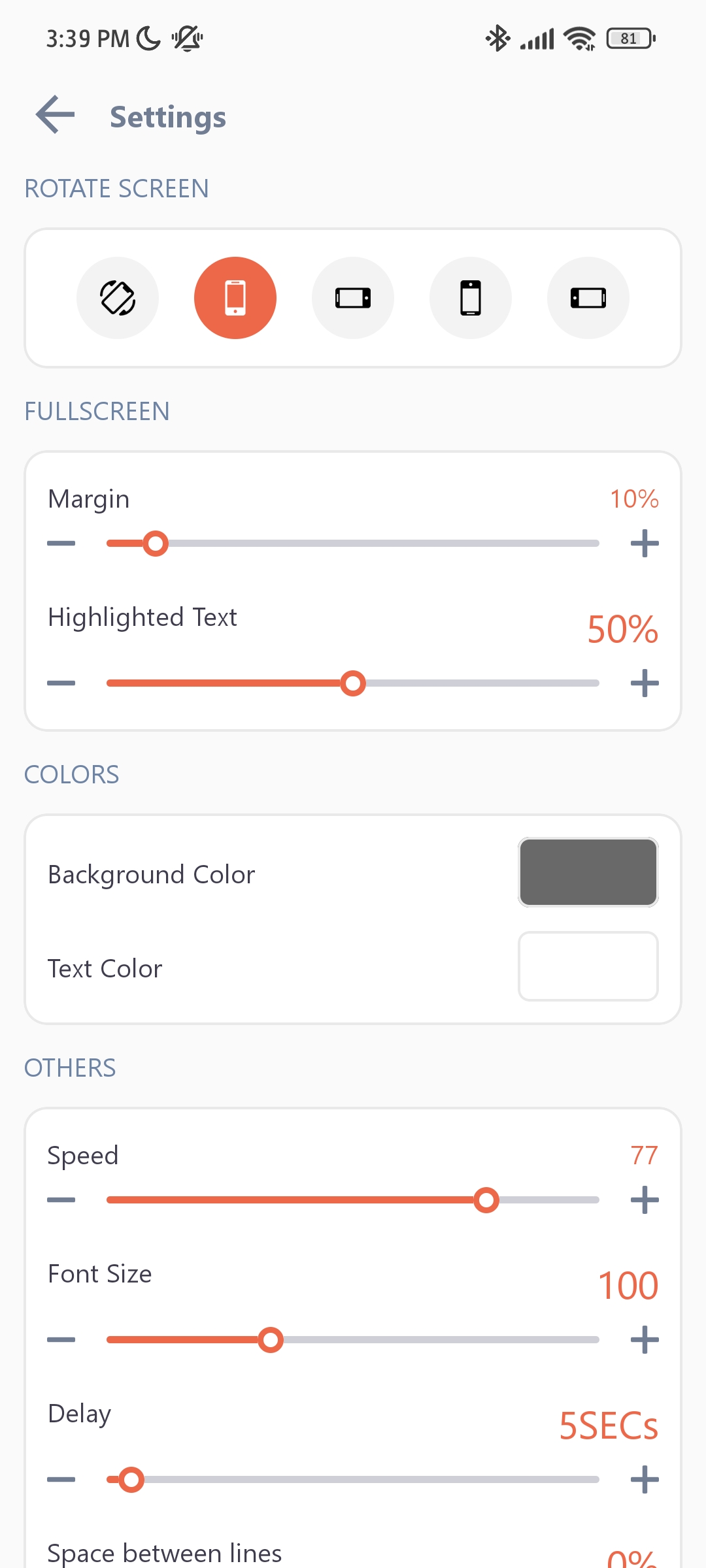This screenshot has height=1568, width=706.
Task: Tap the Margin slider track
Action: tap(353, 544)
